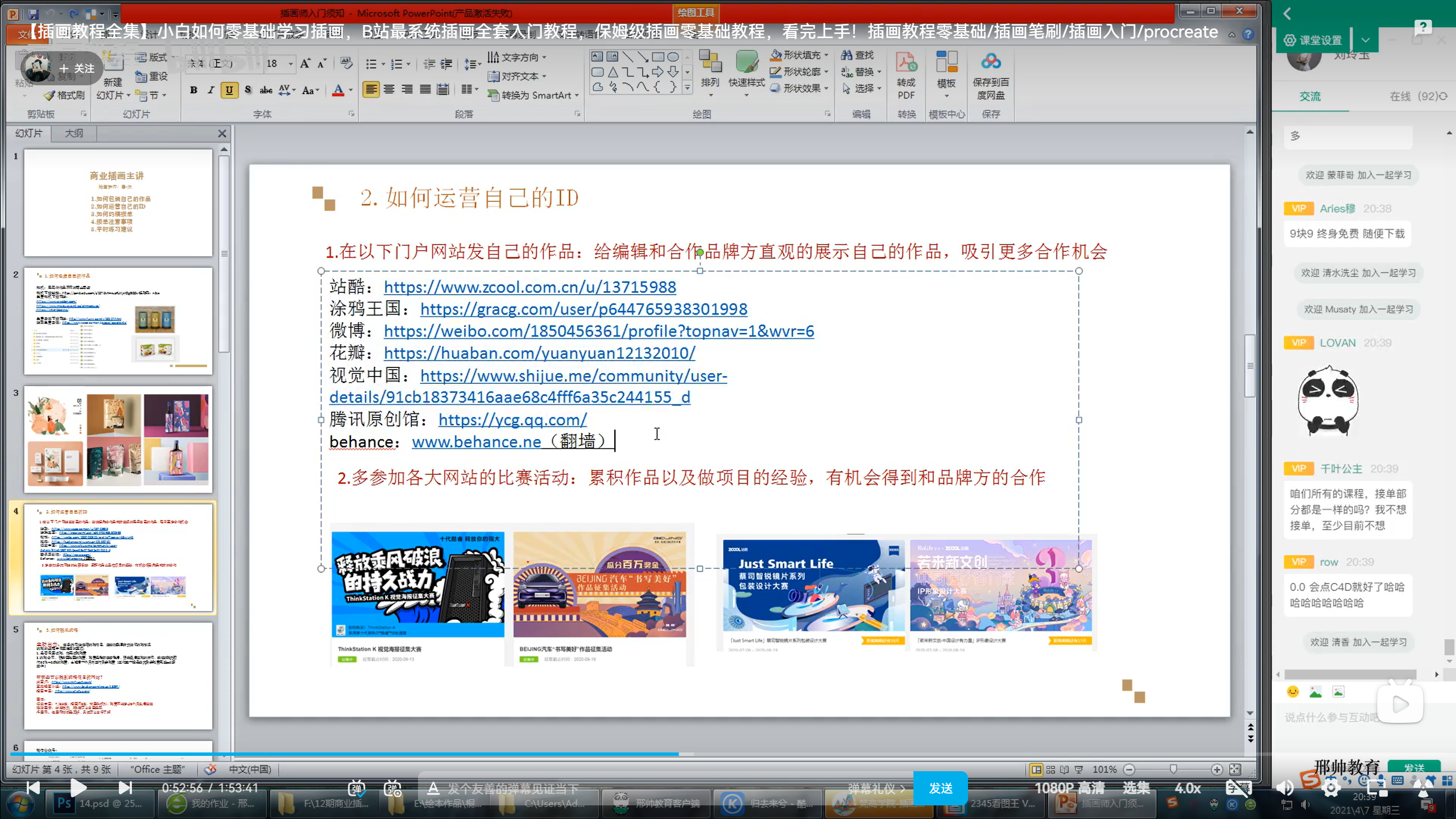
Task: Click the font color A icon
Action: click(x=338, y=90)
